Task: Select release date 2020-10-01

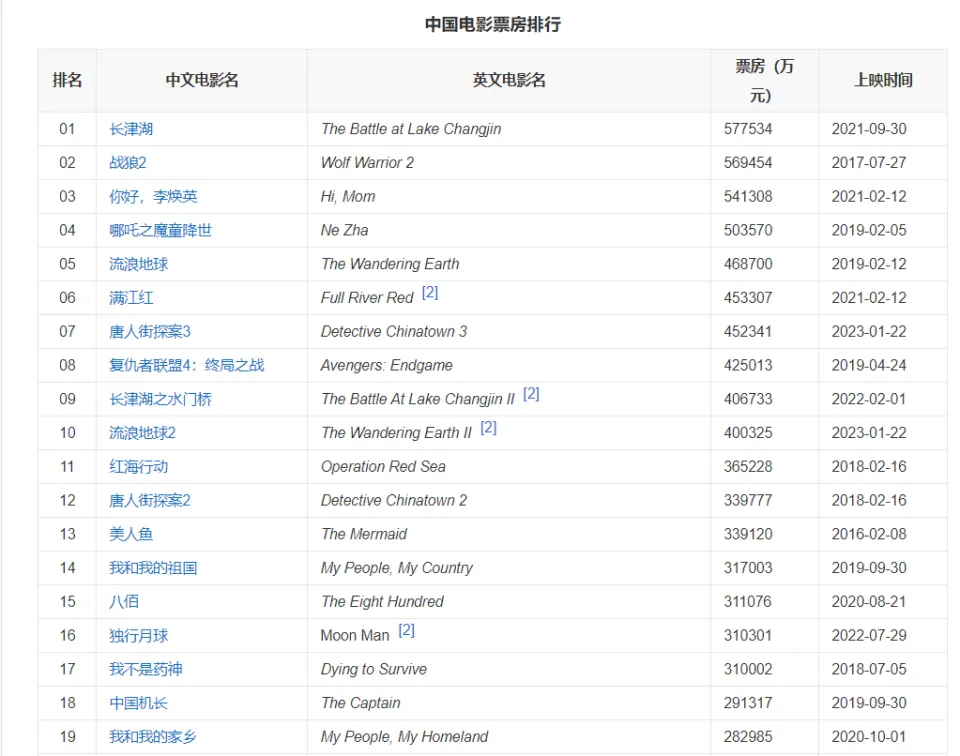Action: pos(869,736)
